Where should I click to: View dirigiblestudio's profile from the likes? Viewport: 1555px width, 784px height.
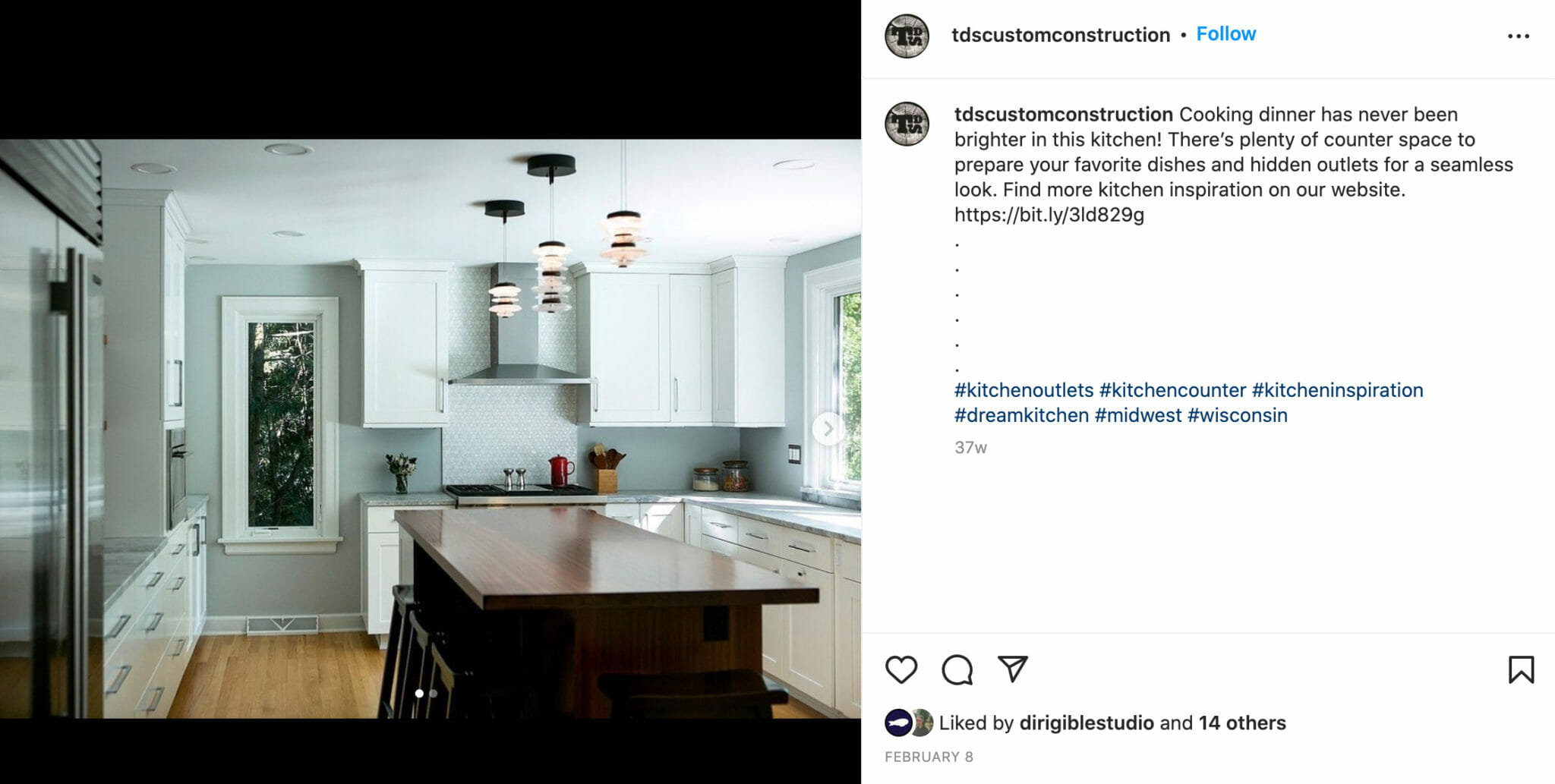click(1087, 723)
